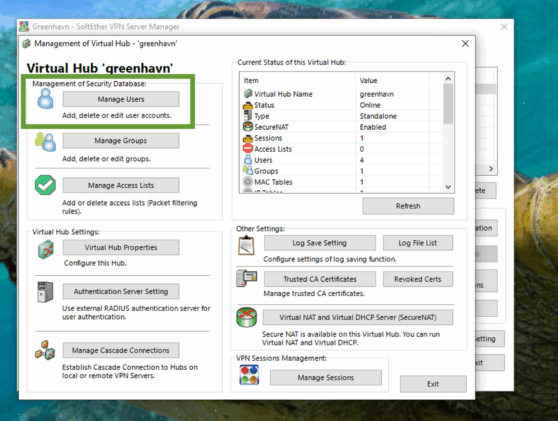Click Manage Cascade Connections button
Image resolution: width=558 pixels, height=421 pixels.
click(x=121, y=351)
